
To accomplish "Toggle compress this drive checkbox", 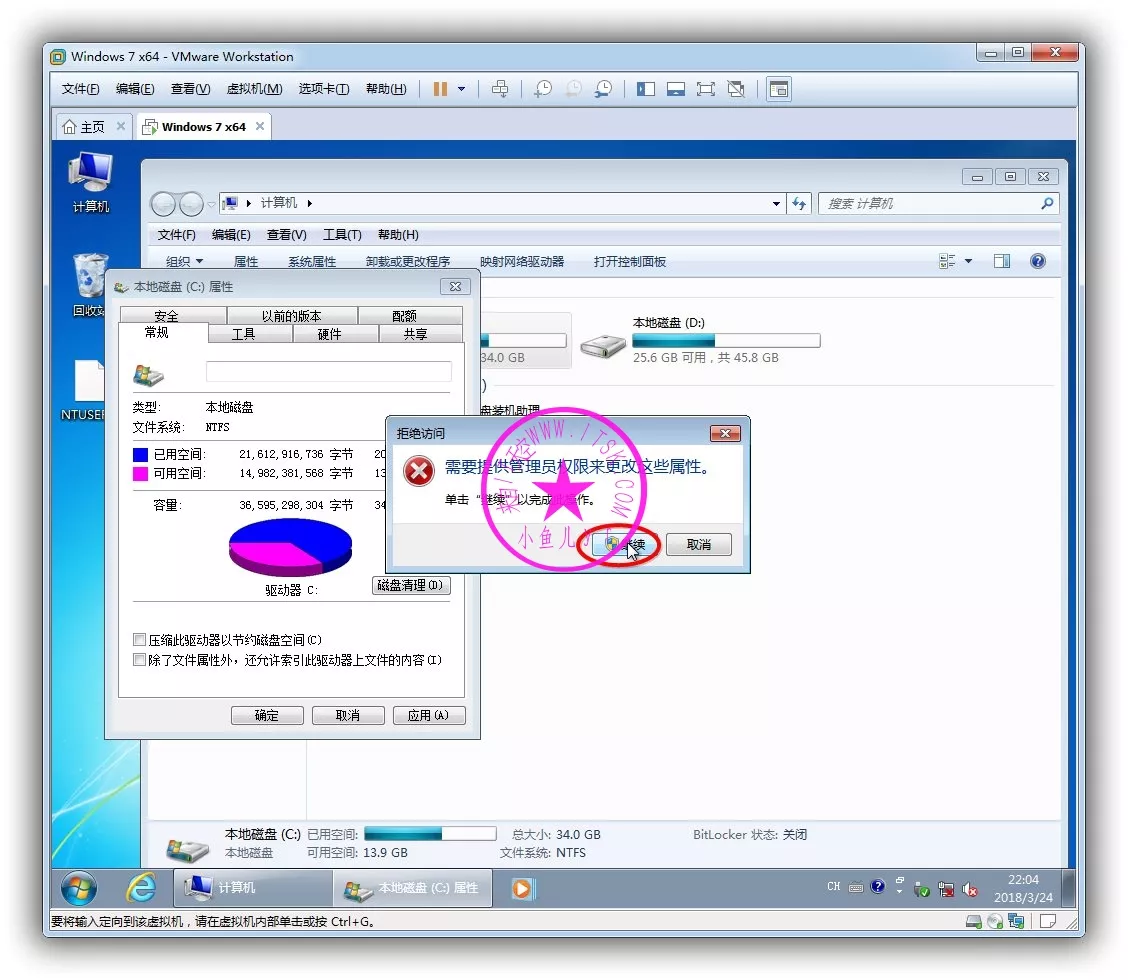I will point(140,640).
